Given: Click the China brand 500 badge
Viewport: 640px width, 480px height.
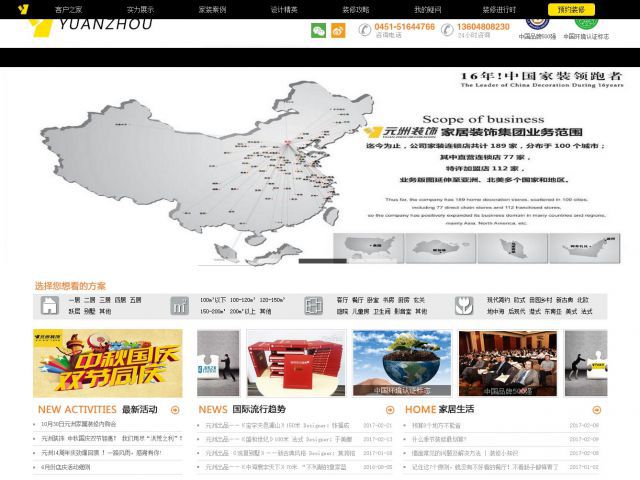Looking at the screenshot, I should coord(537,24).
